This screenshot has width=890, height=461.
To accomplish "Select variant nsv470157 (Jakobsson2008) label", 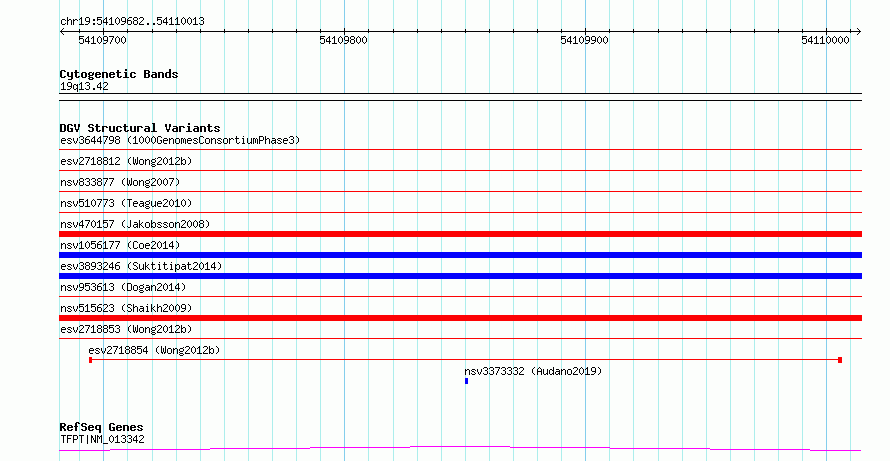I will tap(135, 224).
